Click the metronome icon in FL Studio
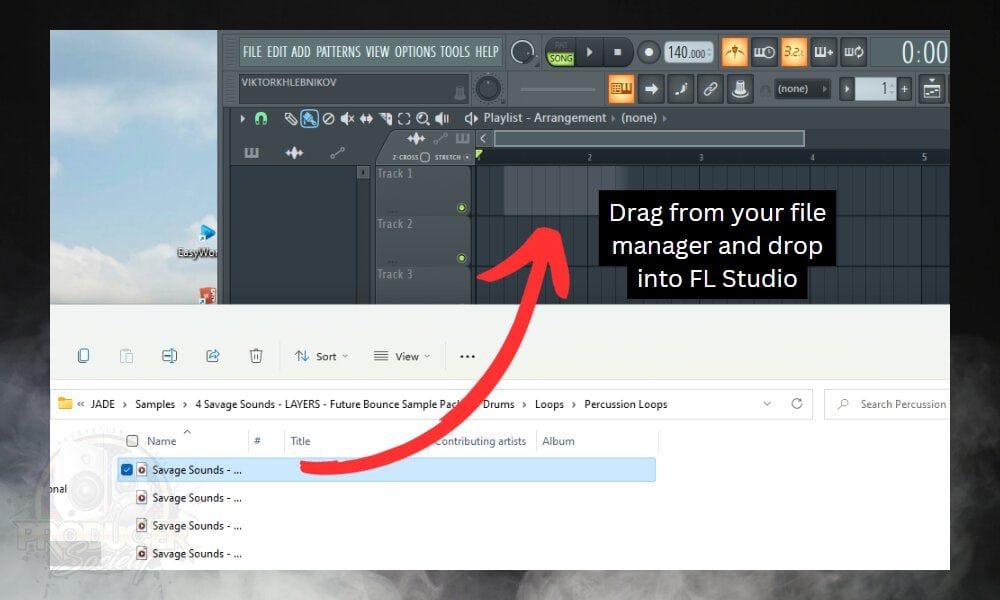The width and height of the screenshot is (1000, 600). (x=735, y=52)
